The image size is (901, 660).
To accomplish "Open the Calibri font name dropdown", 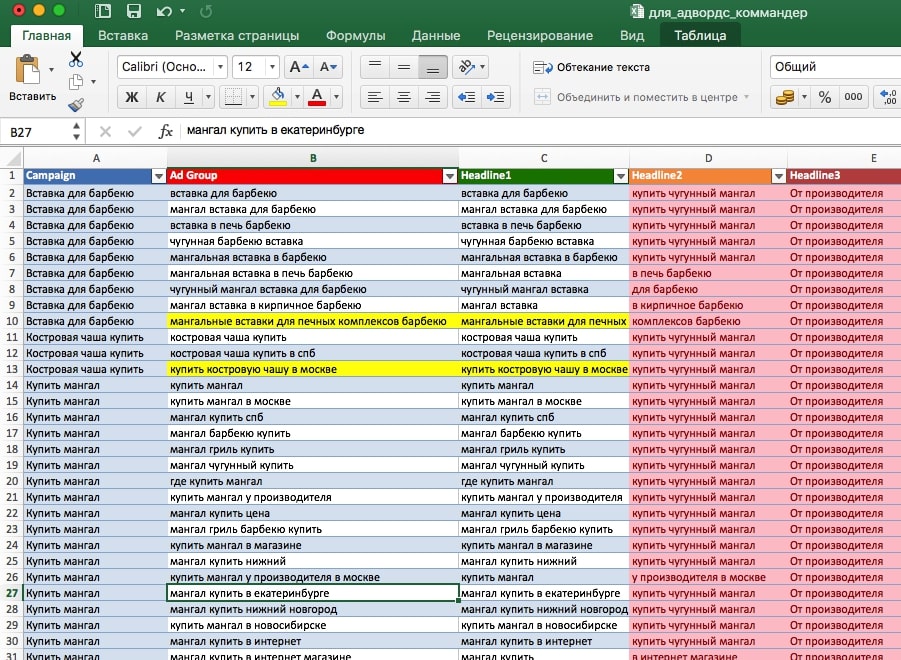I will pyautogui.click(x=220, y=67).
